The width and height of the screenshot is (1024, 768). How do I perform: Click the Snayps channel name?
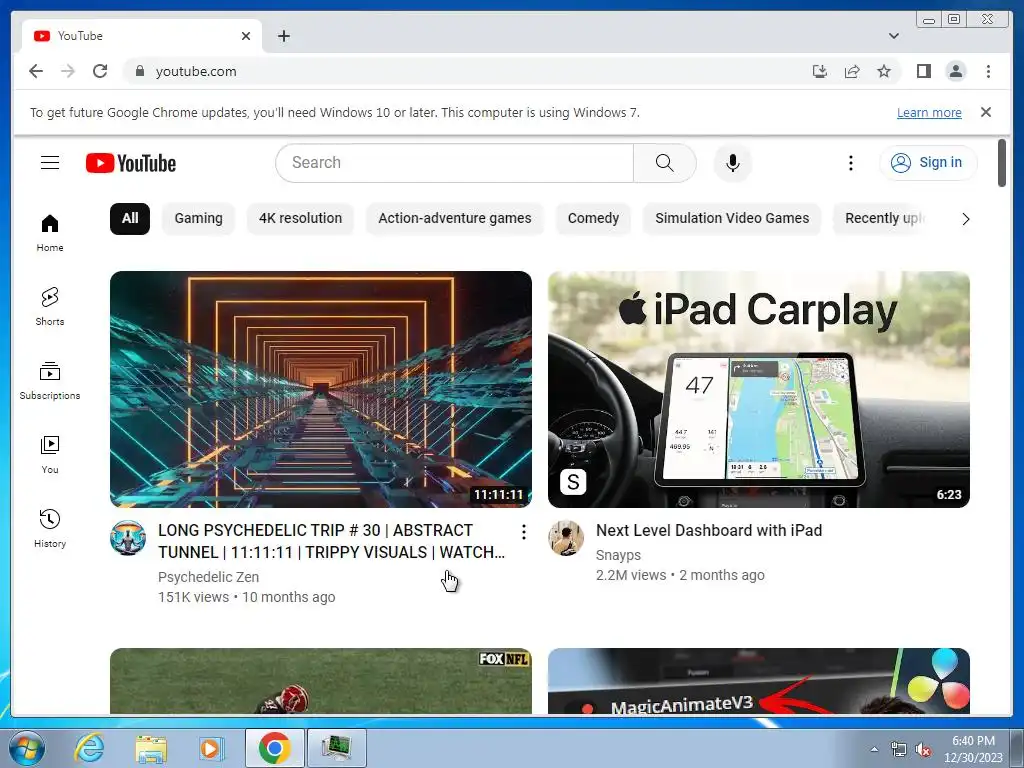click(618, 555)
